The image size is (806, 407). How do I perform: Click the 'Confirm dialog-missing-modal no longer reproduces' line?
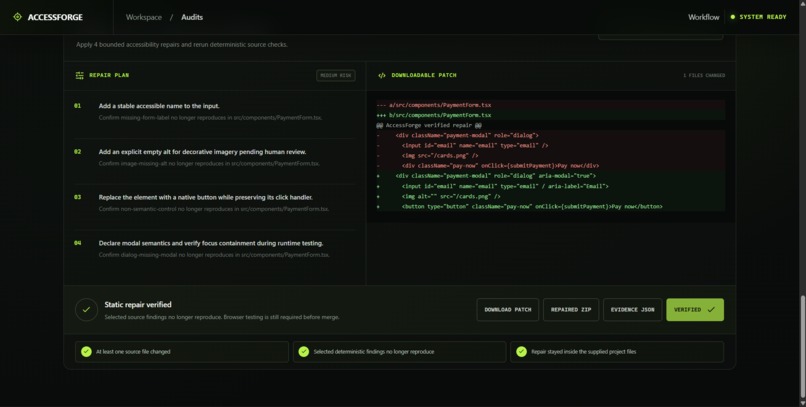(x=214, y=255)
